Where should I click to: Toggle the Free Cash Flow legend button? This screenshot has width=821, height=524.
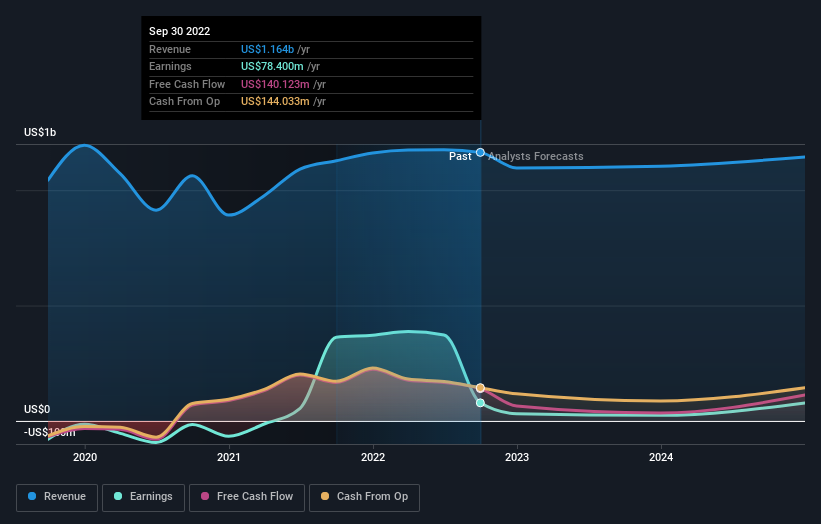click(247, 497)
